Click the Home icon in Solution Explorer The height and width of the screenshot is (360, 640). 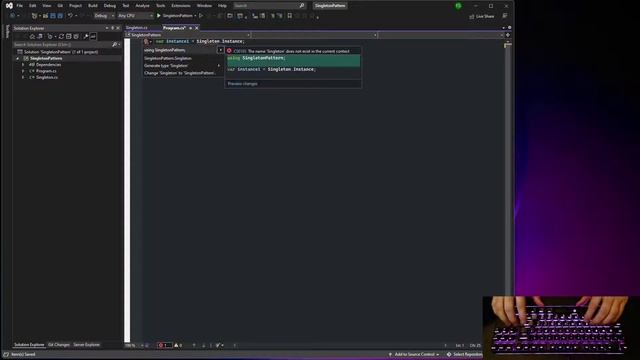32,36
